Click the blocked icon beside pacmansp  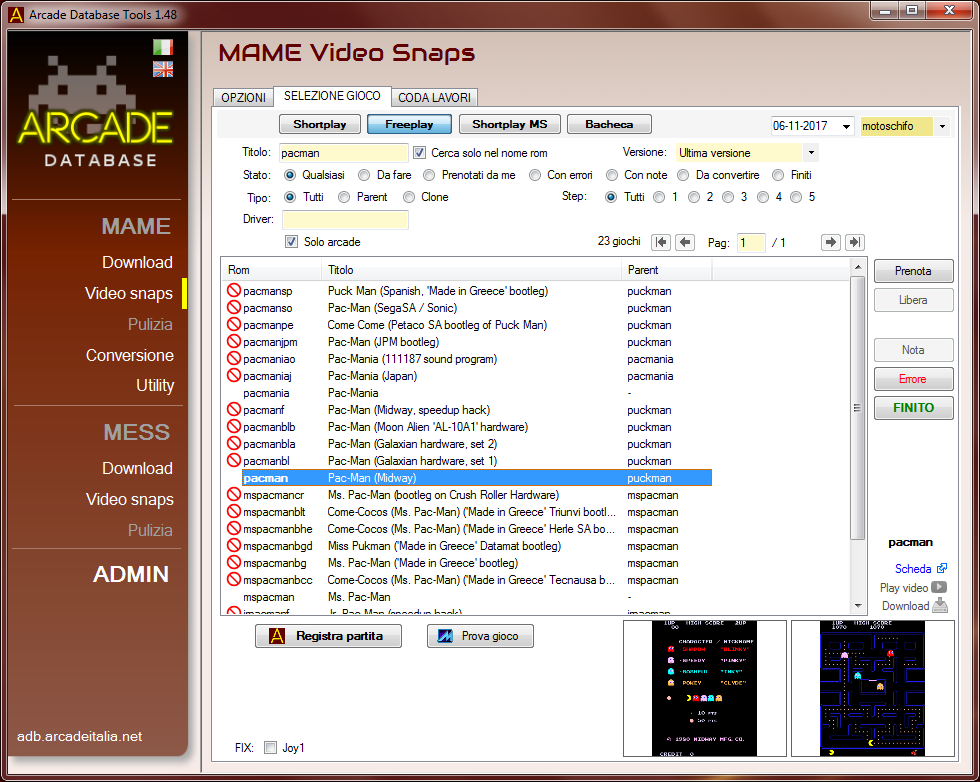point(234,290)
